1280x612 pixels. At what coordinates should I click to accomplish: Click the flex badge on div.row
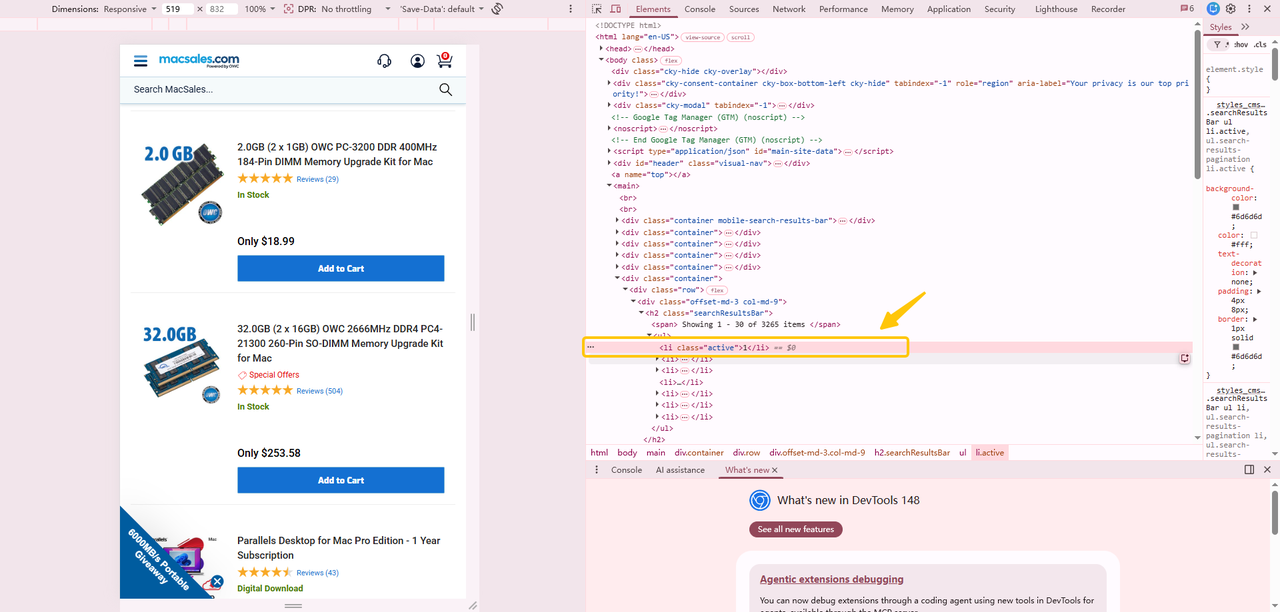(717, 290)
